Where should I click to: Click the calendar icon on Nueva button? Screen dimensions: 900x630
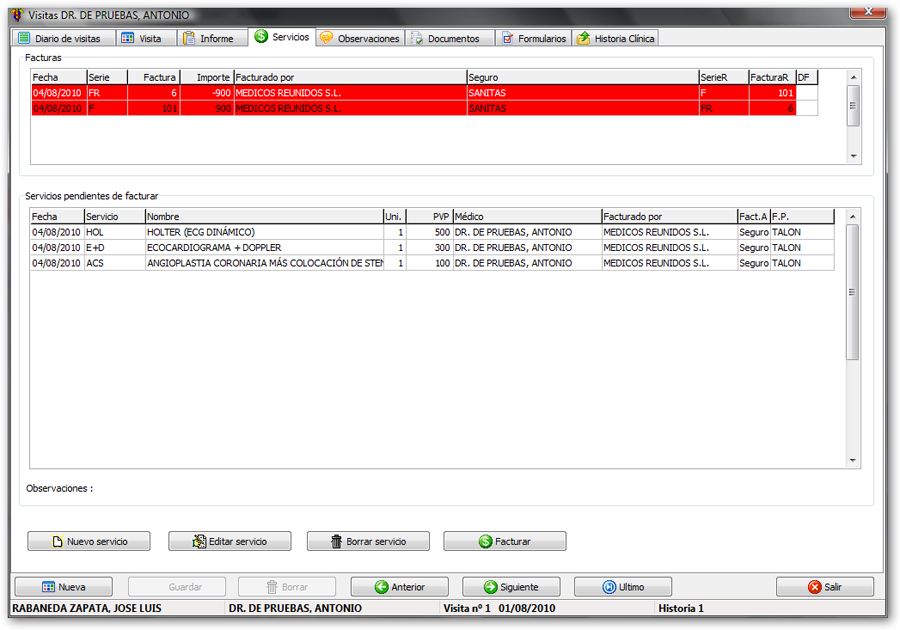pos(48,587)
